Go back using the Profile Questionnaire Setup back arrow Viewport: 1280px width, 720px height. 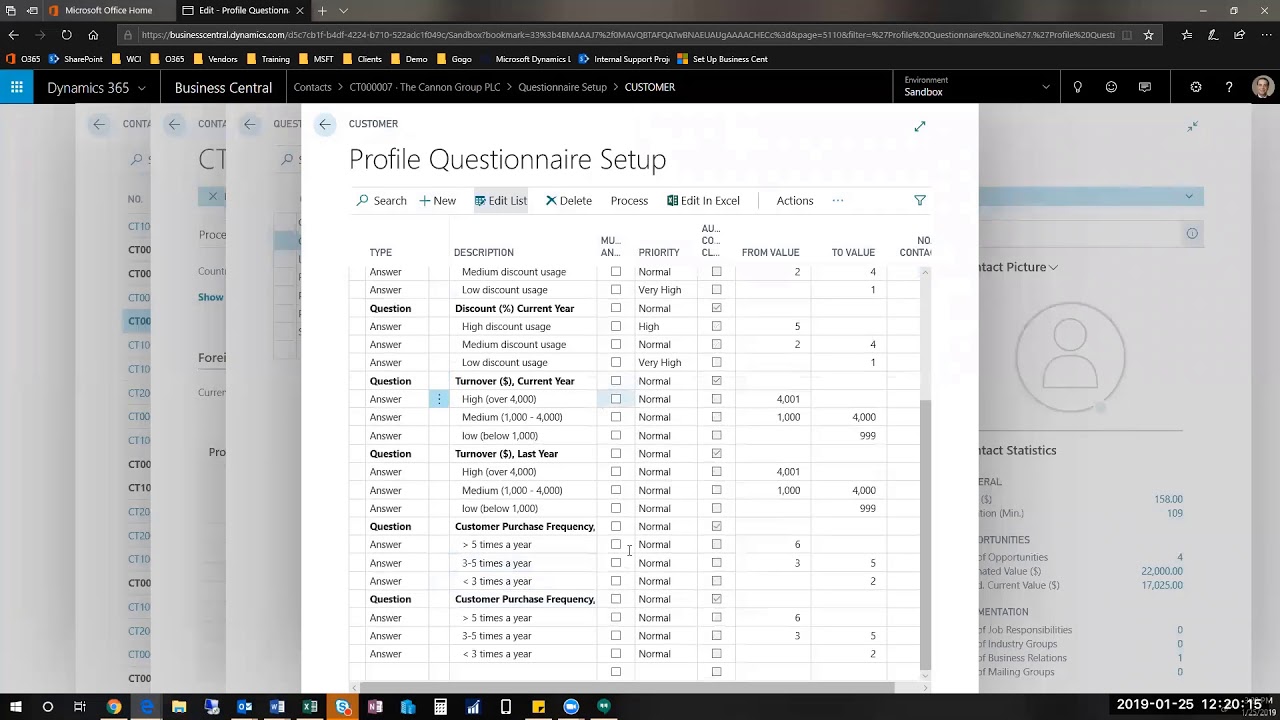click(x=325, y=124)
